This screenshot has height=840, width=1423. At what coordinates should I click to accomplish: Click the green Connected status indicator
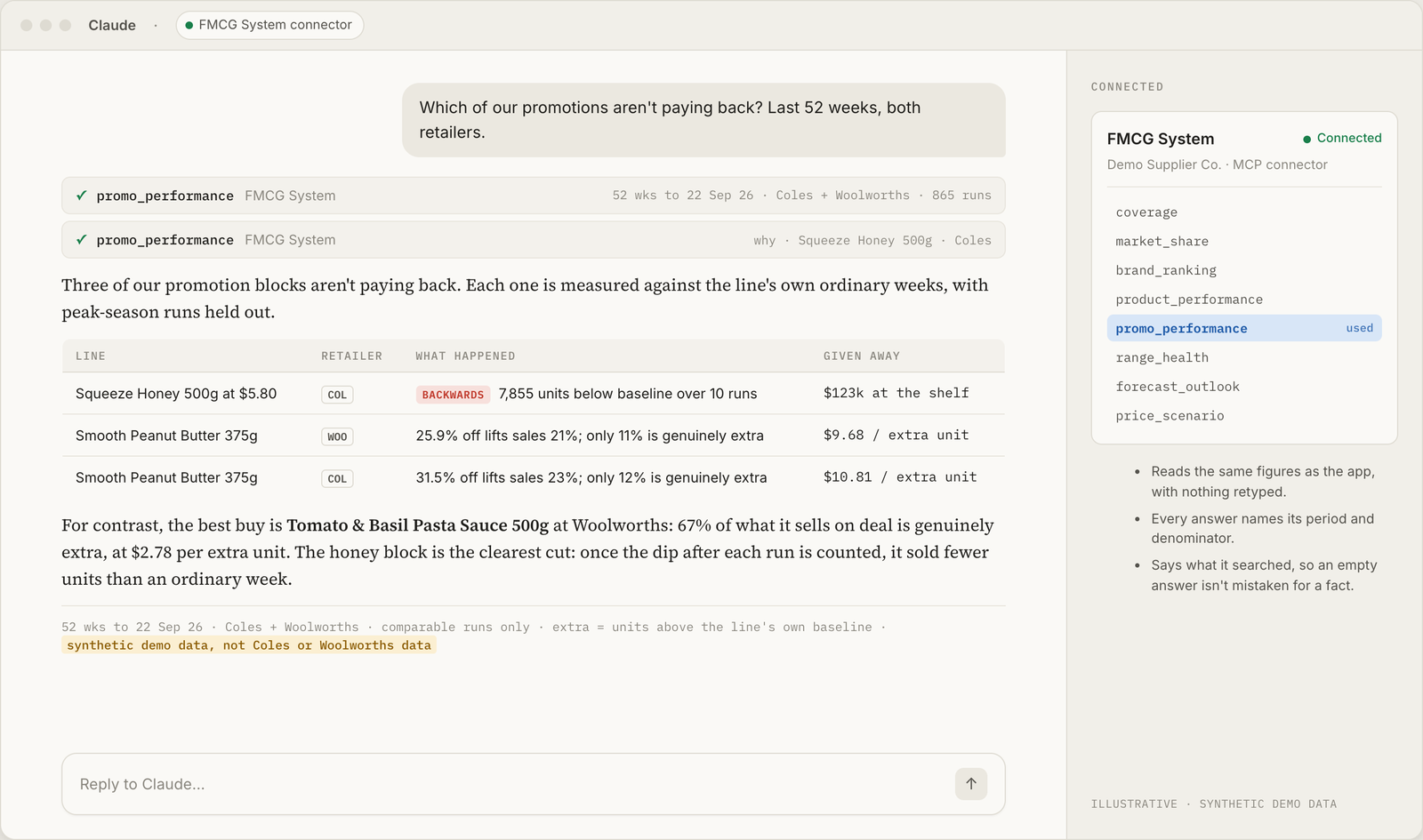(x=1342, y=138)
